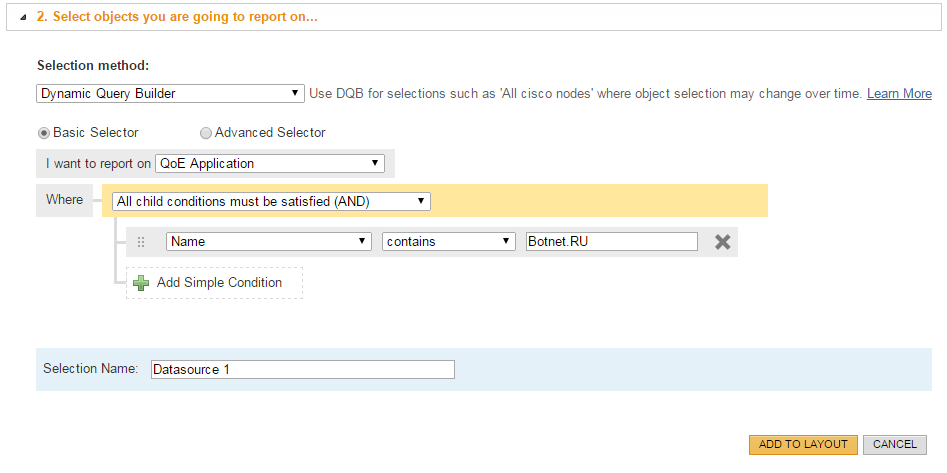Open the Dynamic Query Builder selection method dropdown
Screen dimensions: 947x473
coord(170,93)
